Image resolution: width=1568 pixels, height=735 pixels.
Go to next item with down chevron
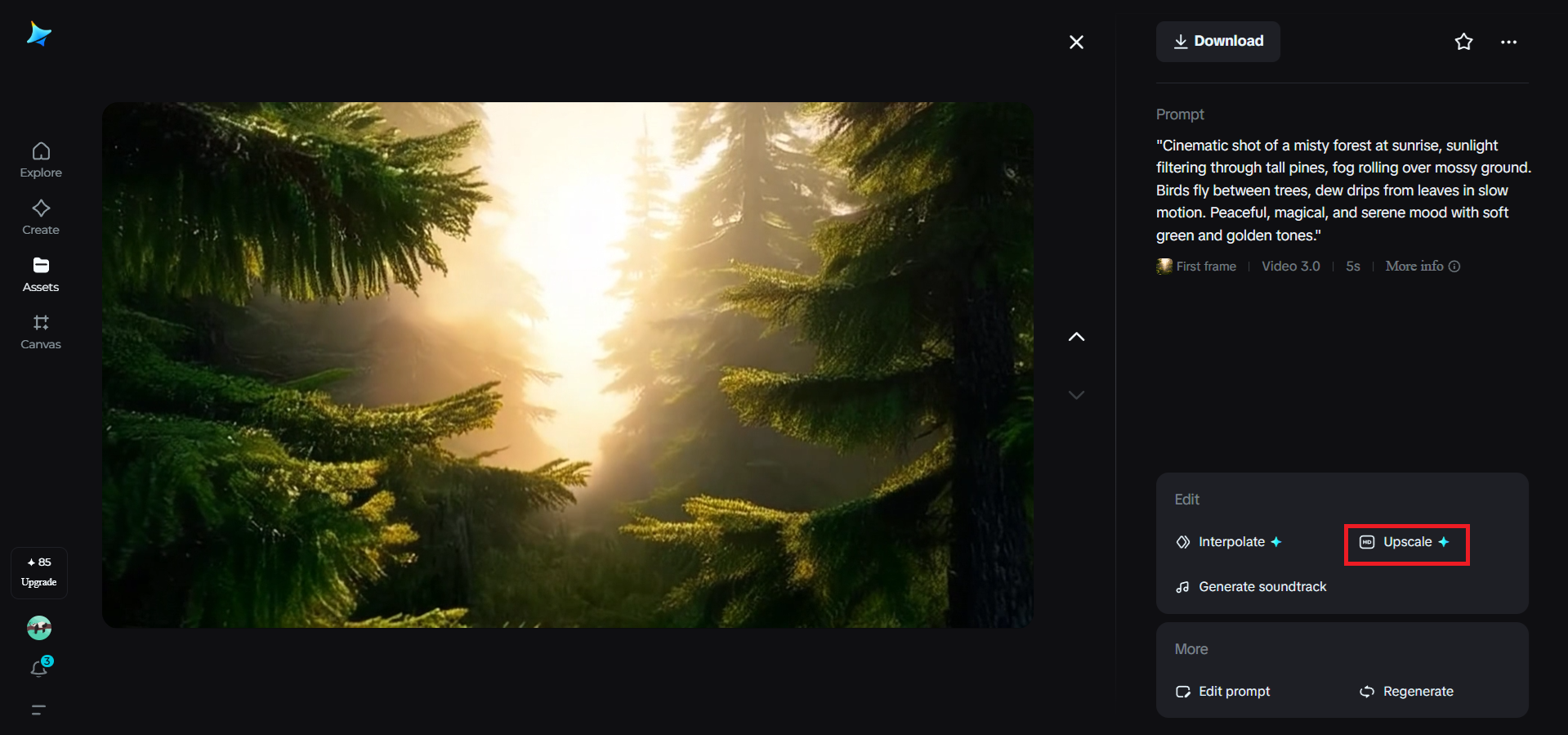(x=1076, y=395)
